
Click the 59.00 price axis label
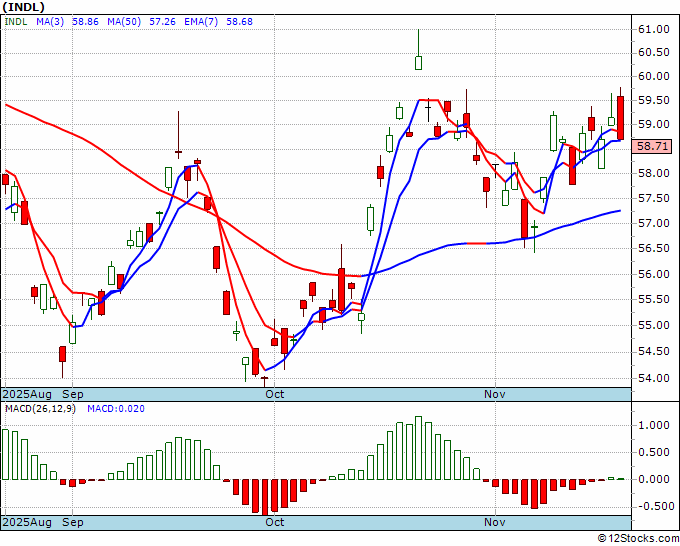654,125
